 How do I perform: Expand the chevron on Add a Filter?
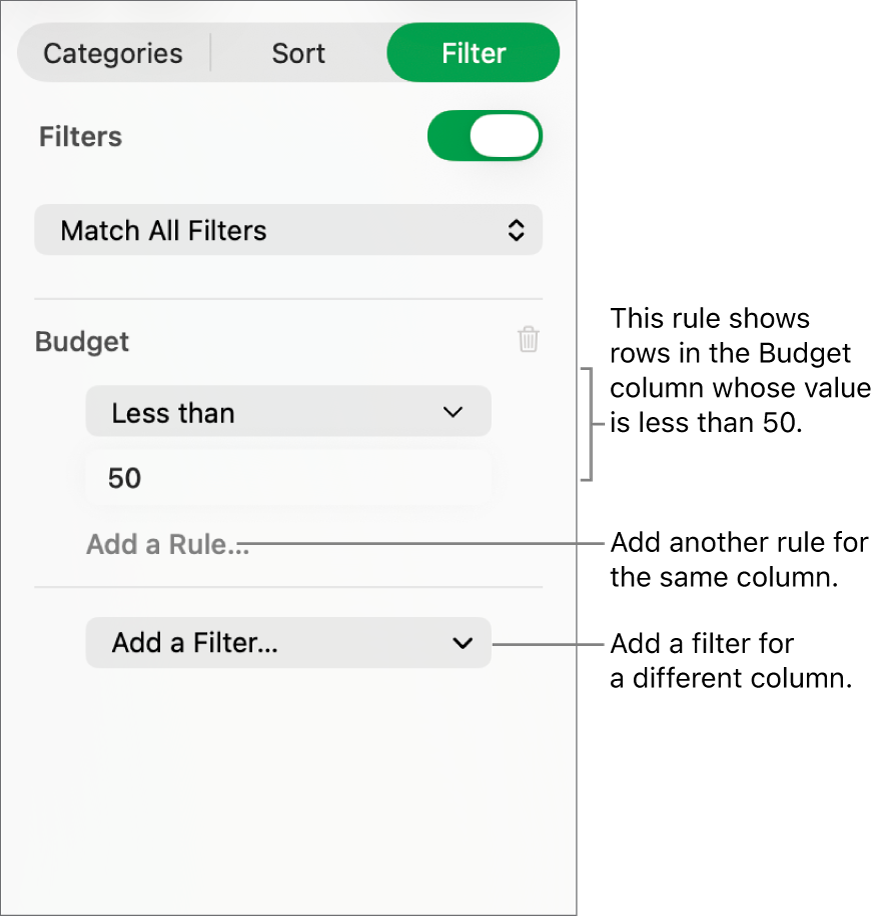point(462,643)
